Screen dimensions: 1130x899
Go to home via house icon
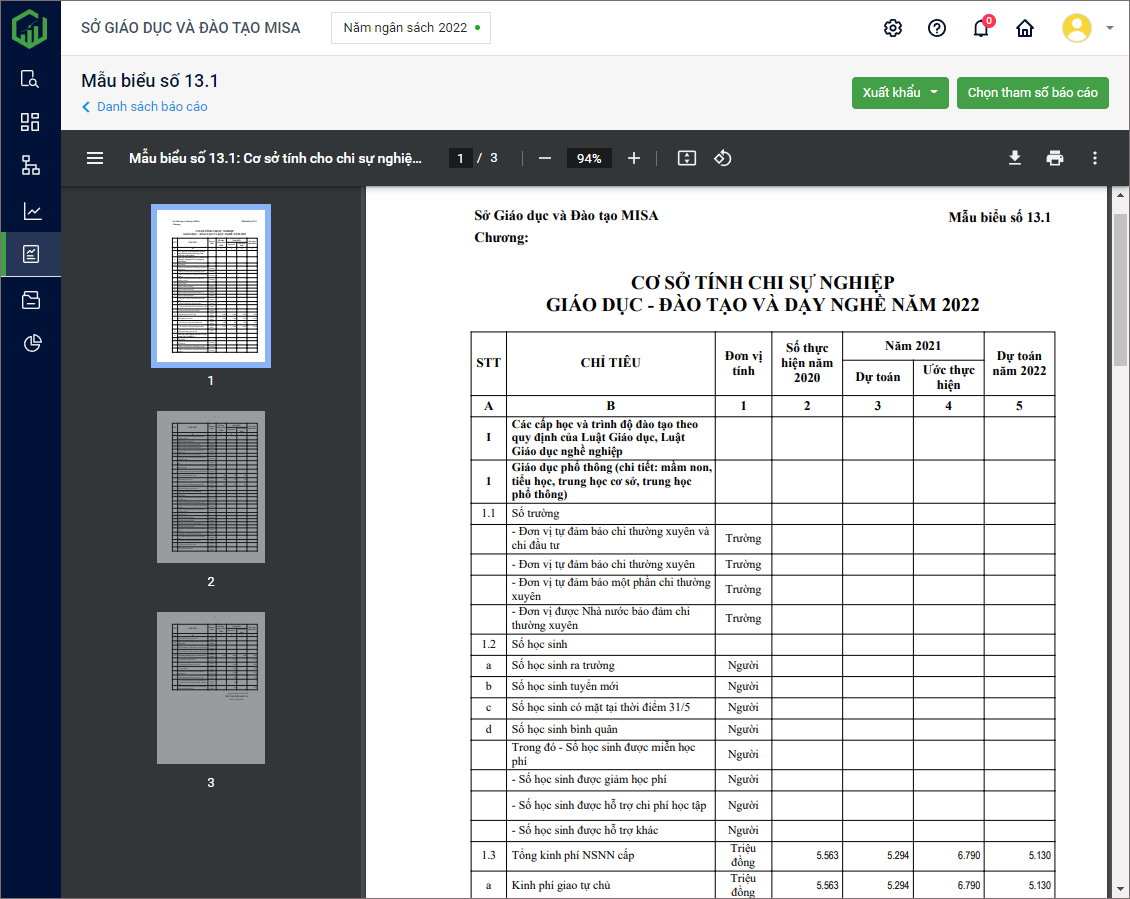tap(1025, 28)
